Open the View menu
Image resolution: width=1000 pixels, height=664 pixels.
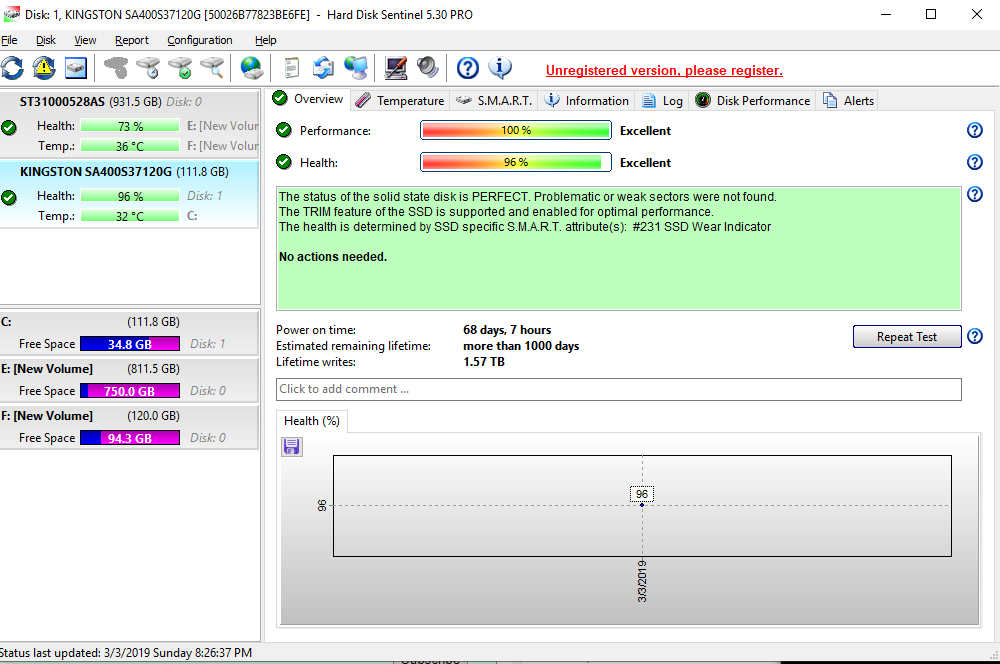click(x=85, y=40)
